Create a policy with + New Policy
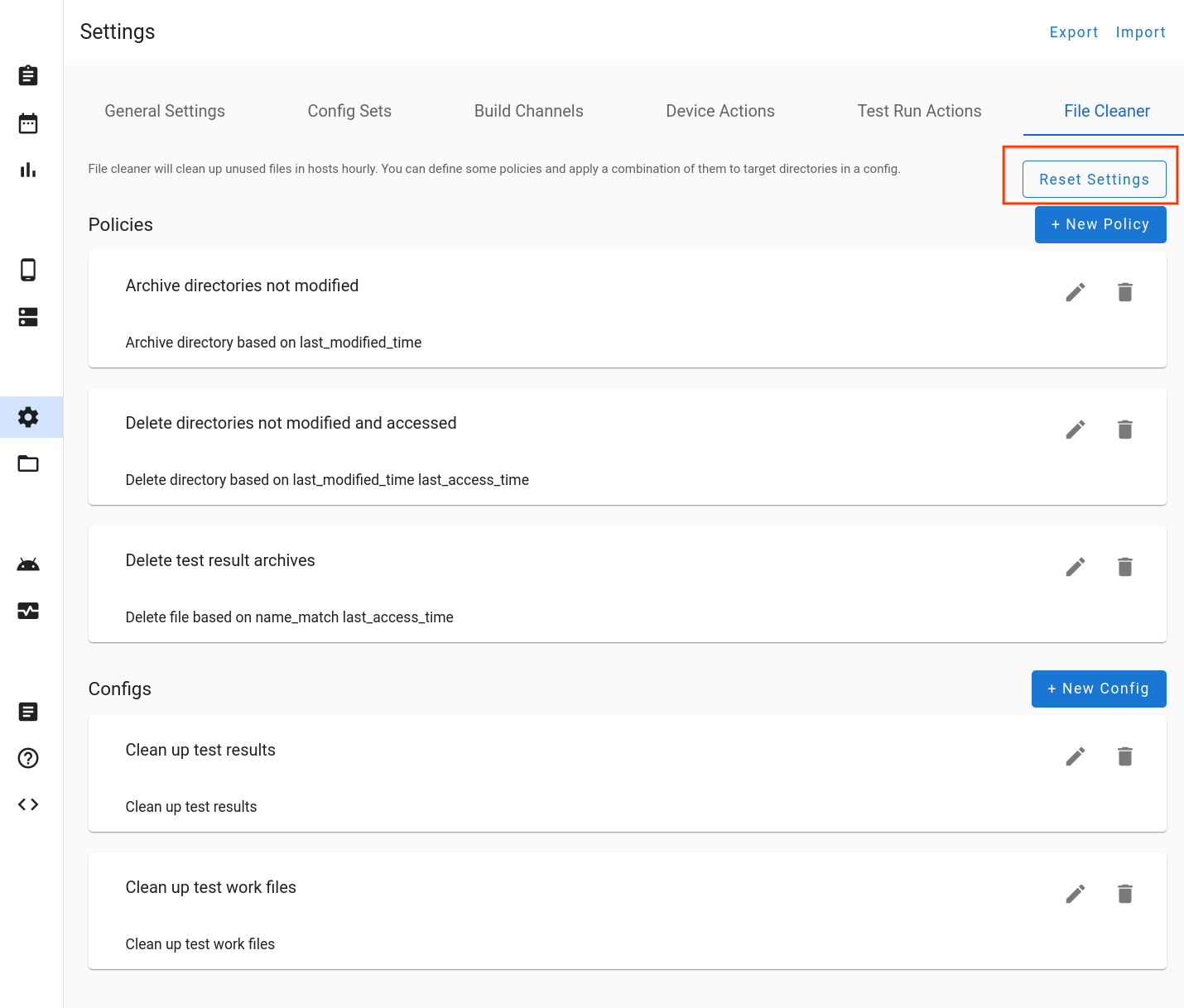 pyautogui.click(x=1100, y=224)
